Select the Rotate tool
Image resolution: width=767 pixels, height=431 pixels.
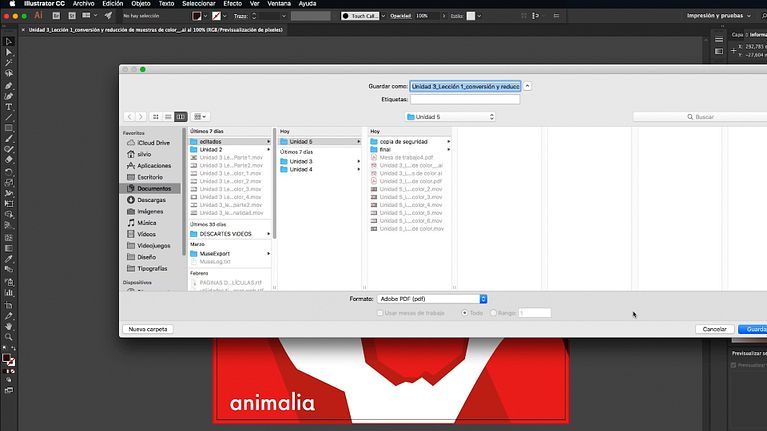coord(8,172)
